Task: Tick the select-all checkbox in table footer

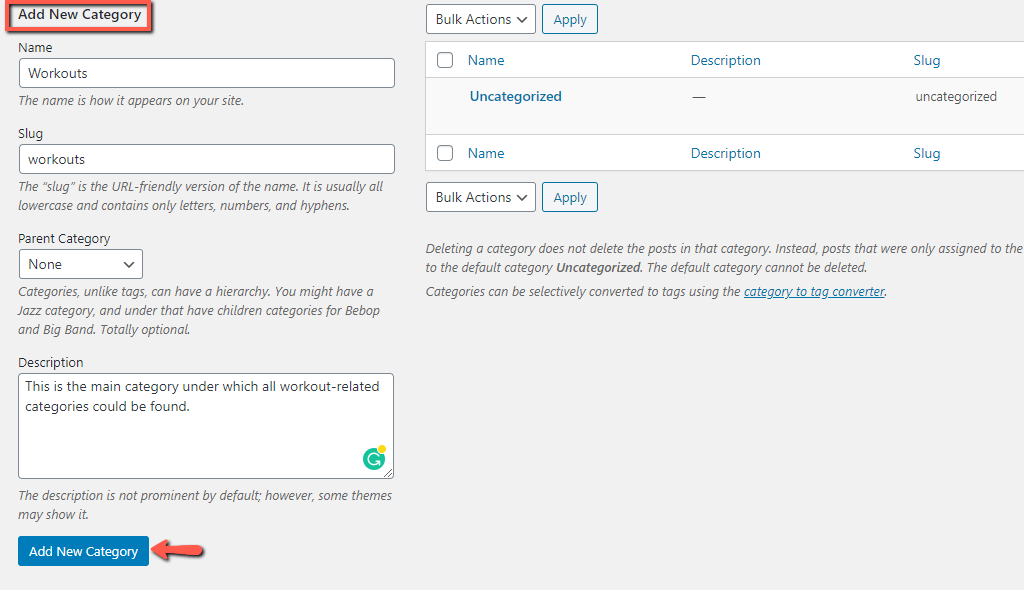Action: pyautogui.click(x=445, y=153)
